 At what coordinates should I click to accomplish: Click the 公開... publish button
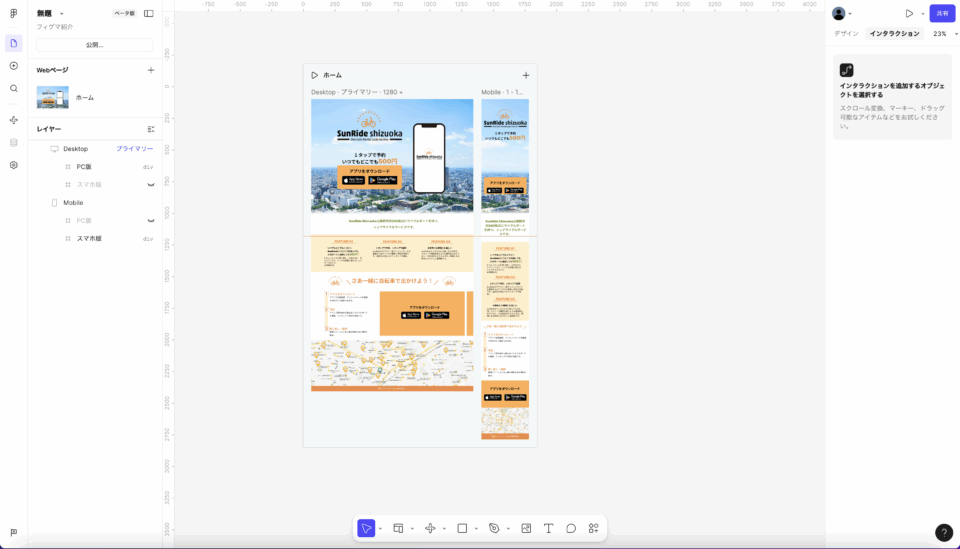(x=95, y=45)
